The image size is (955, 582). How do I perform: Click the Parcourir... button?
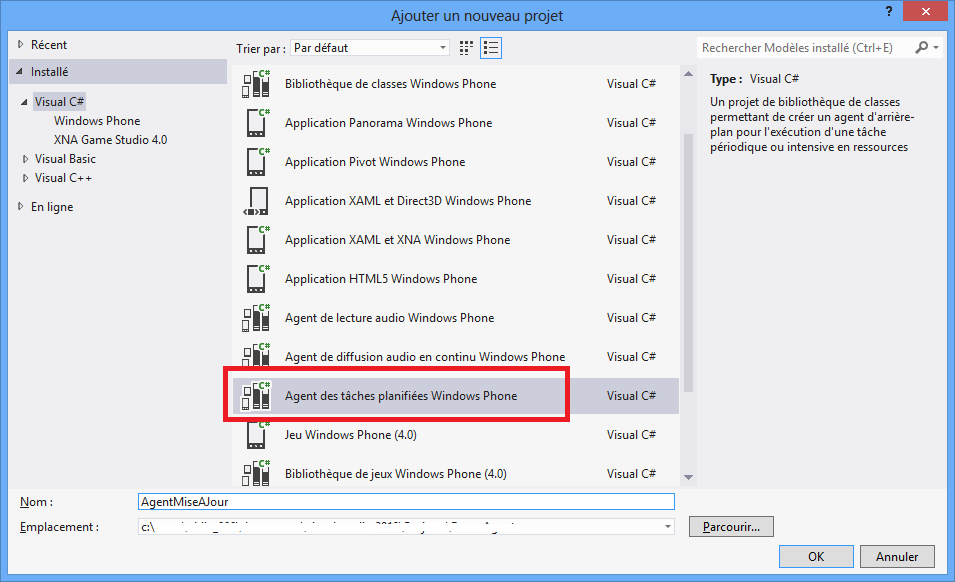tap(731, 527)
